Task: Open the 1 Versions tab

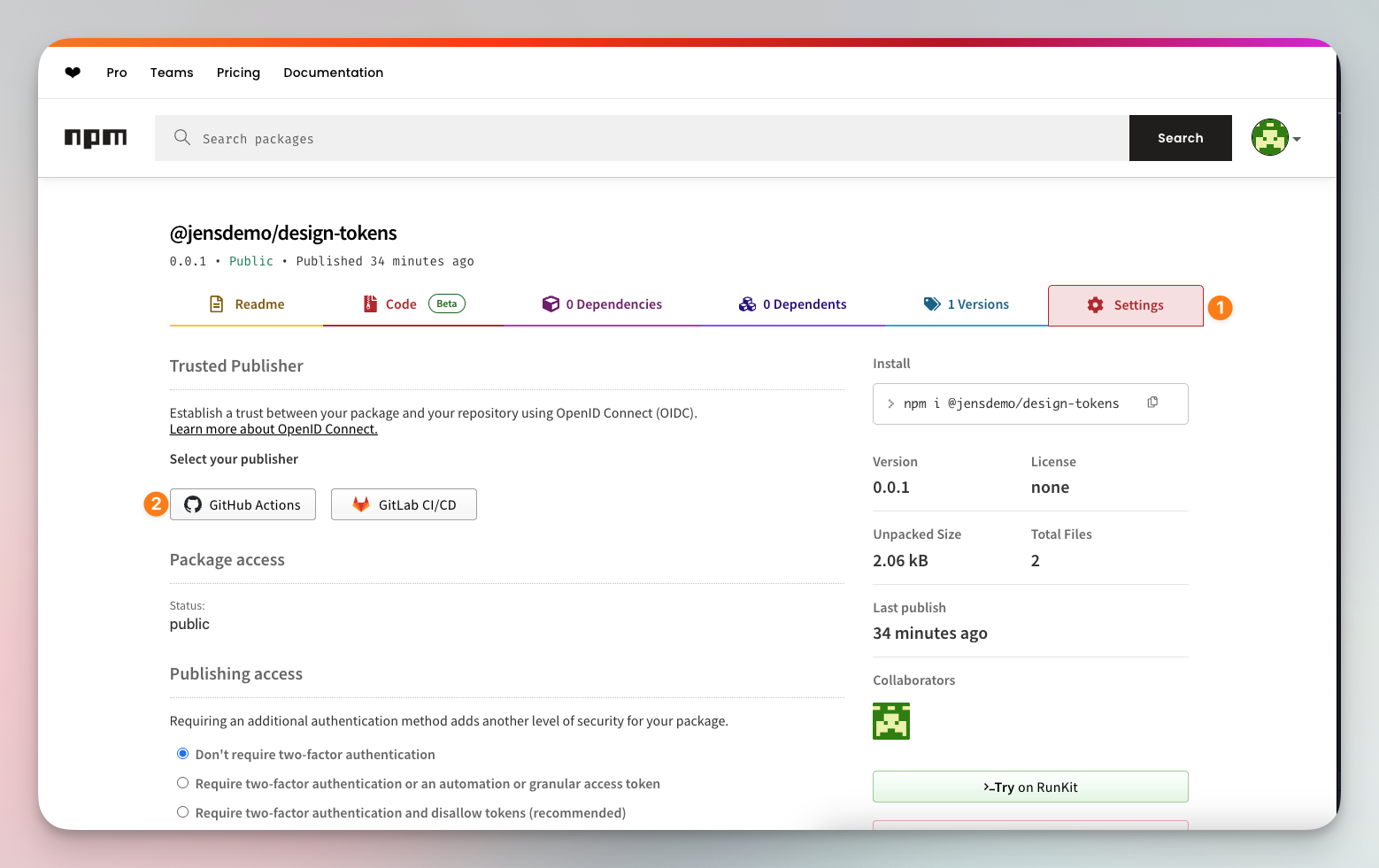Action: pyautogui.click(x=967, y=304)
